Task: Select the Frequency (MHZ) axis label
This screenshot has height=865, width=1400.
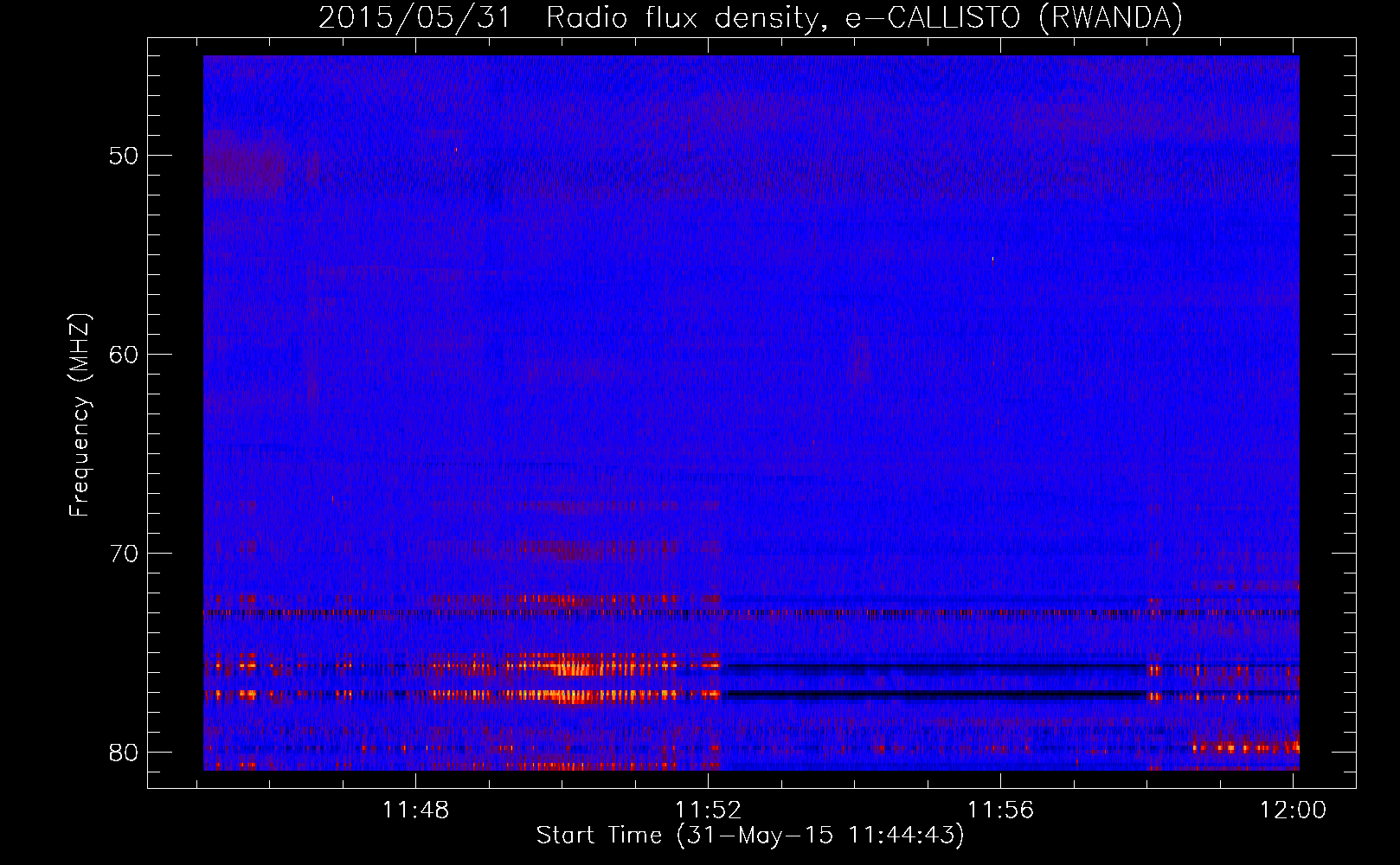Action: tap(80, 415)
